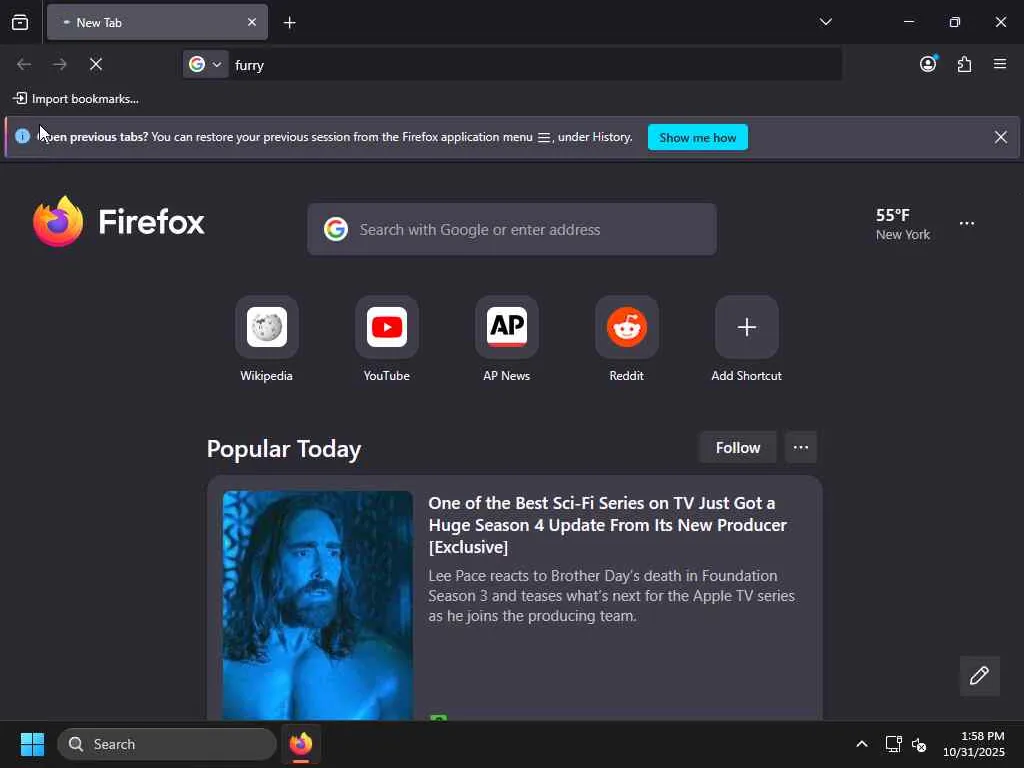Viewport: 1024px width, 768px height.
Task: Open the Windows Start menu
Action: tap(32, 744)
